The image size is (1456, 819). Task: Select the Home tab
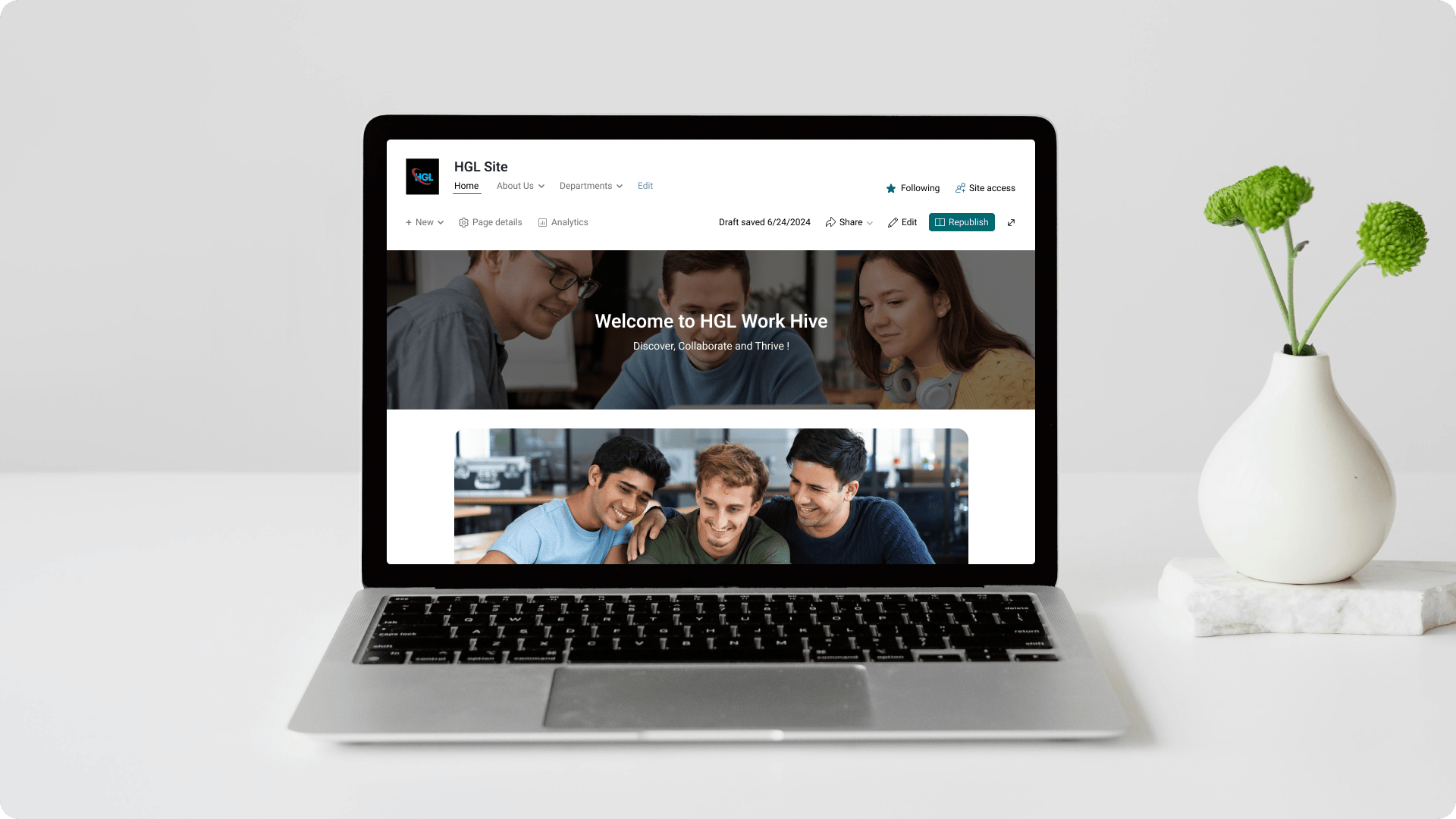tap(467, 185)
